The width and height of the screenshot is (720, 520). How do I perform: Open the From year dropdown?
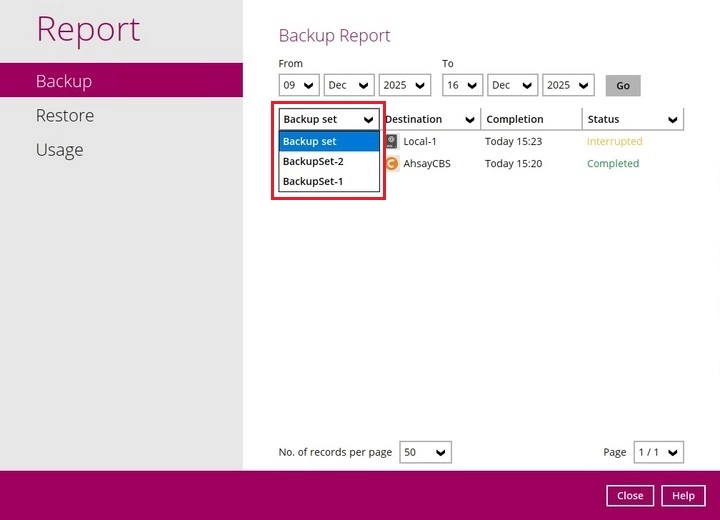coord(404,85)
